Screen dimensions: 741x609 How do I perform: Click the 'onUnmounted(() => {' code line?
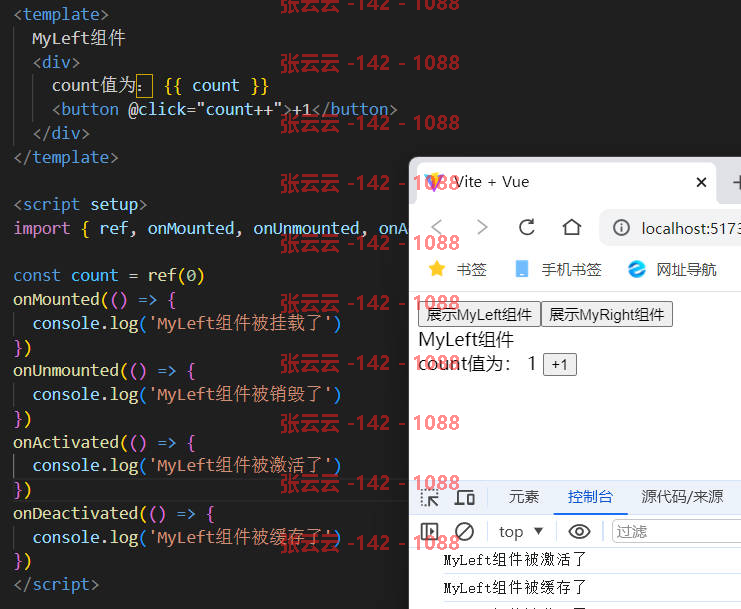click(x=104, y=371)
